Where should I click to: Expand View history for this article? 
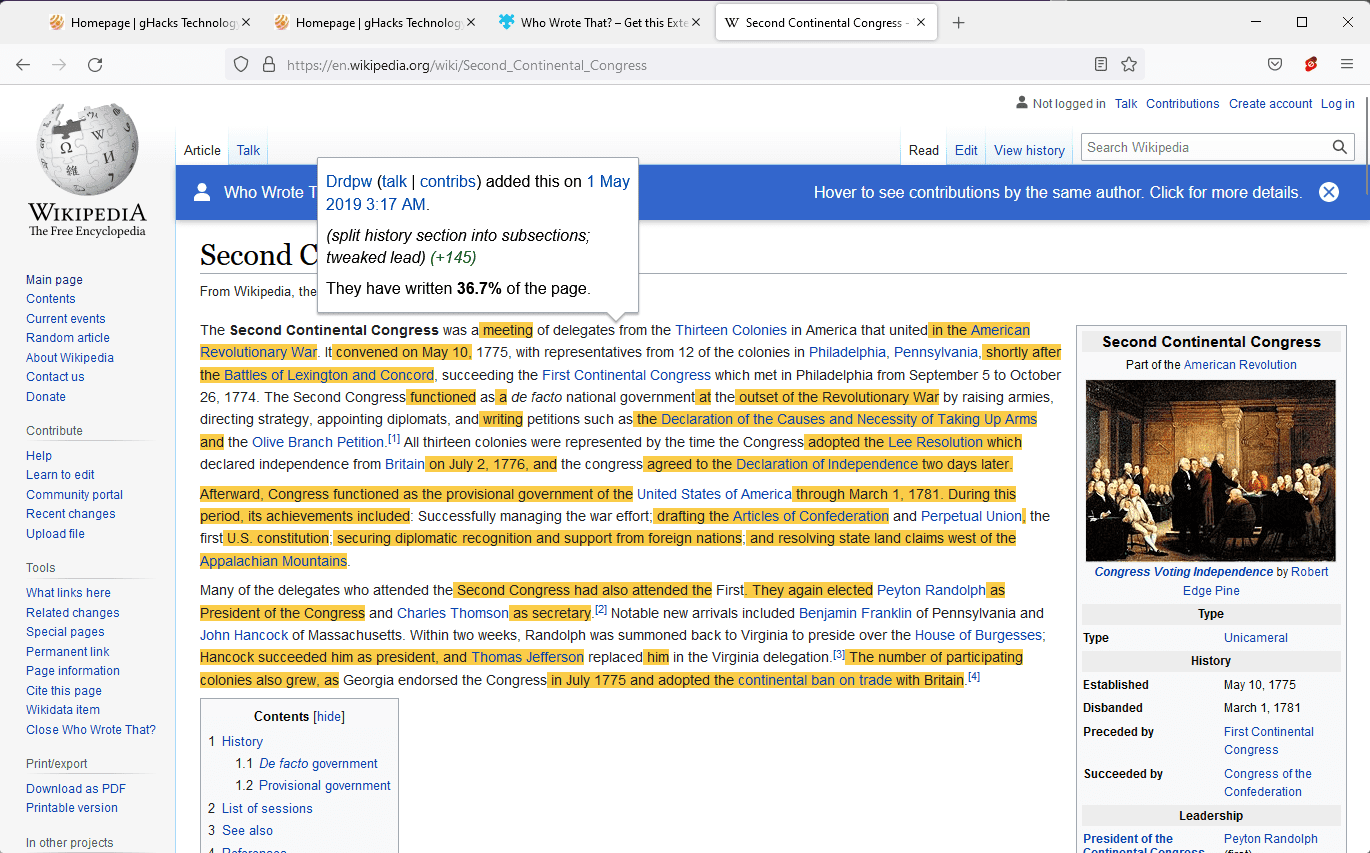click(1029, 150)
